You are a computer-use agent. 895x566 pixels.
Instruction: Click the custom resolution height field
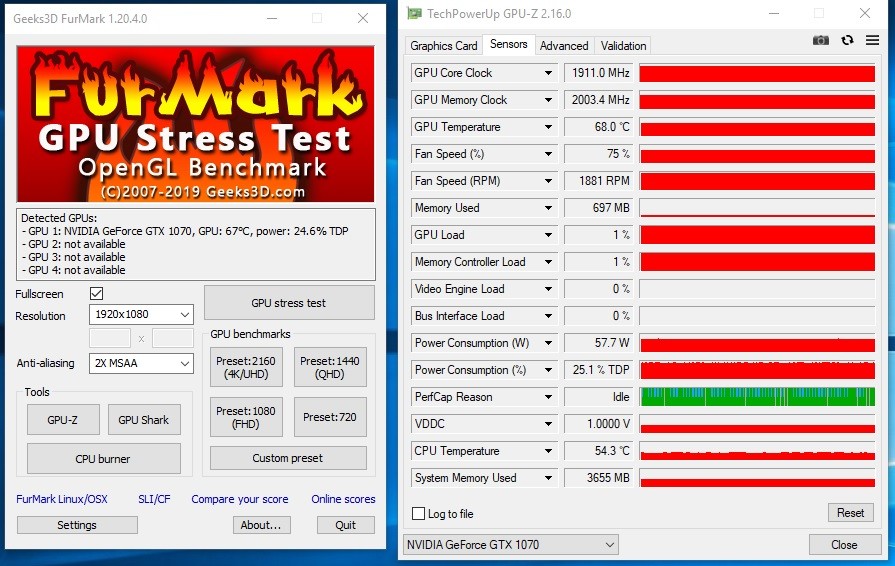[x=172, y=338]
